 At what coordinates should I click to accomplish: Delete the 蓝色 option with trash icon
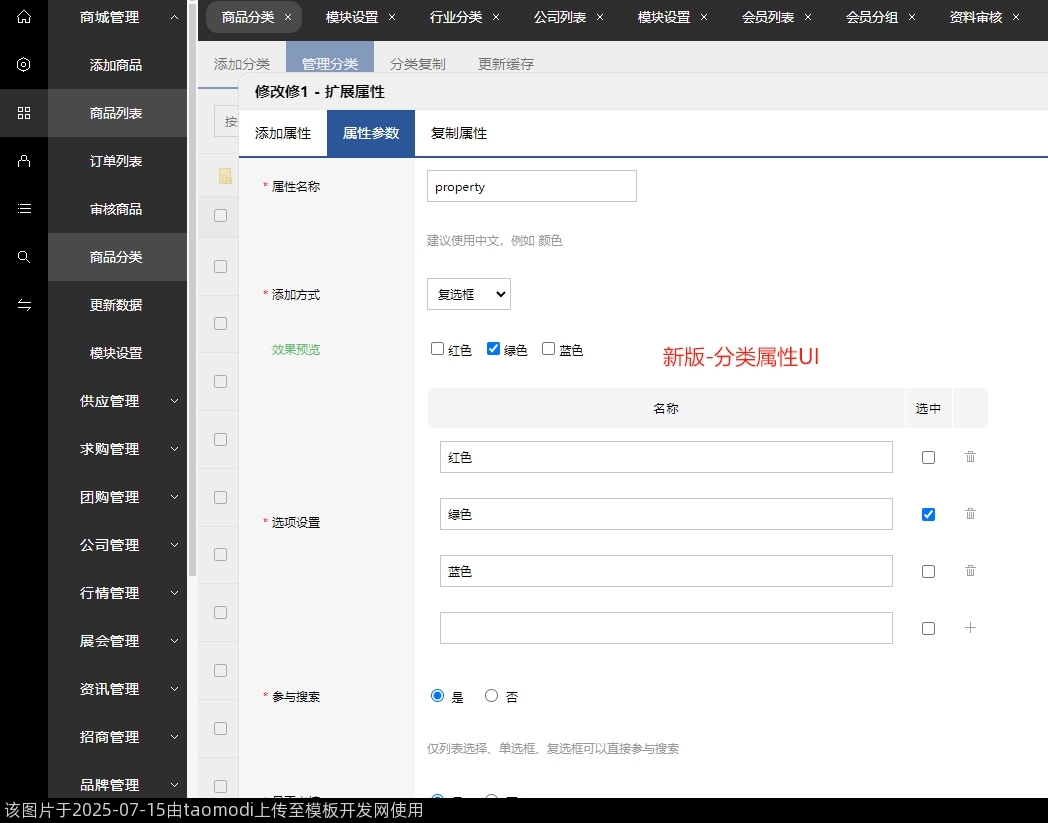(970, 571)
